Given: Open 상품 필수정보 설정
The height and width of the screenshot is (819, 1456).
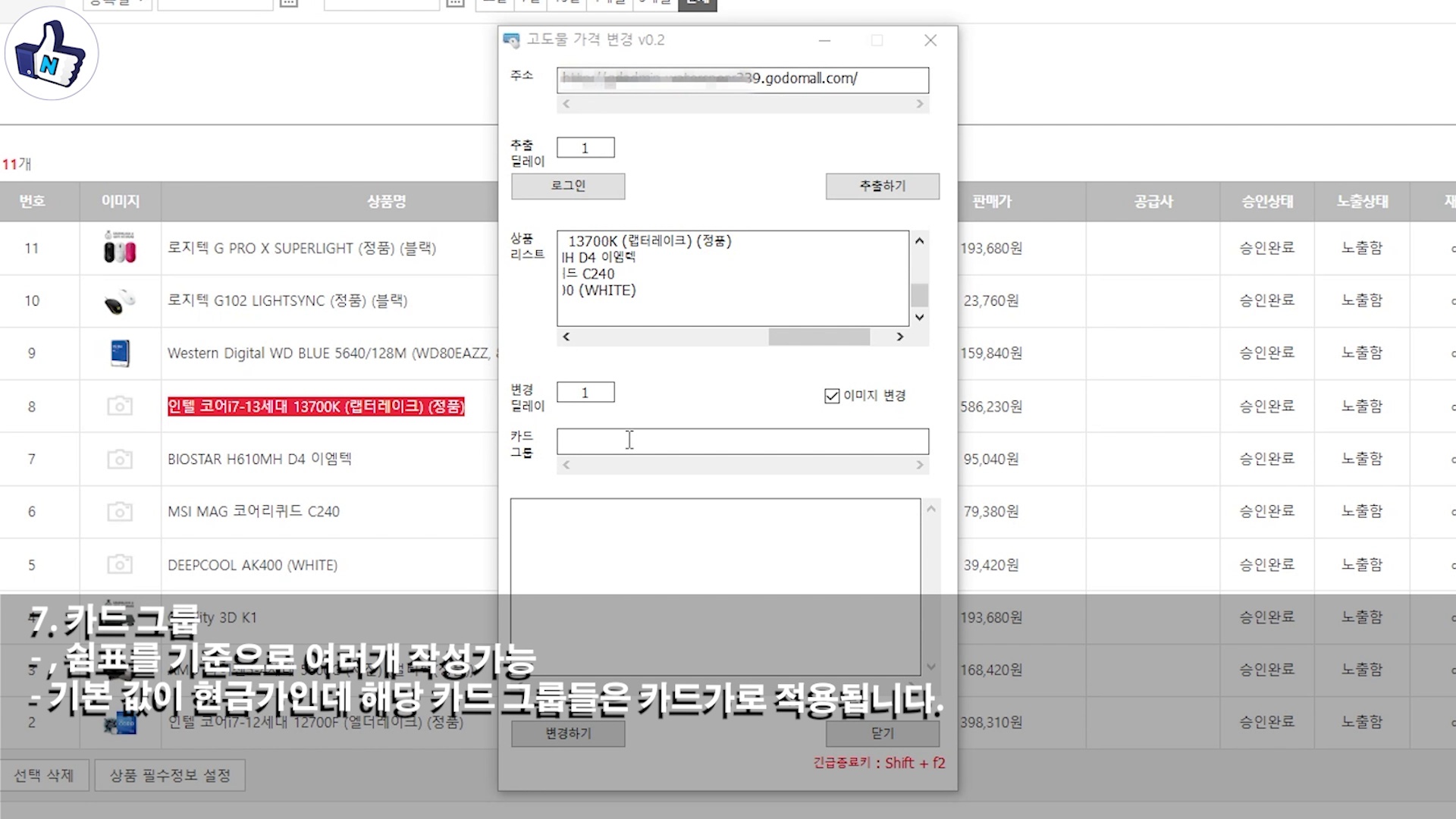Looking at the screenshot, I should 170,775.
